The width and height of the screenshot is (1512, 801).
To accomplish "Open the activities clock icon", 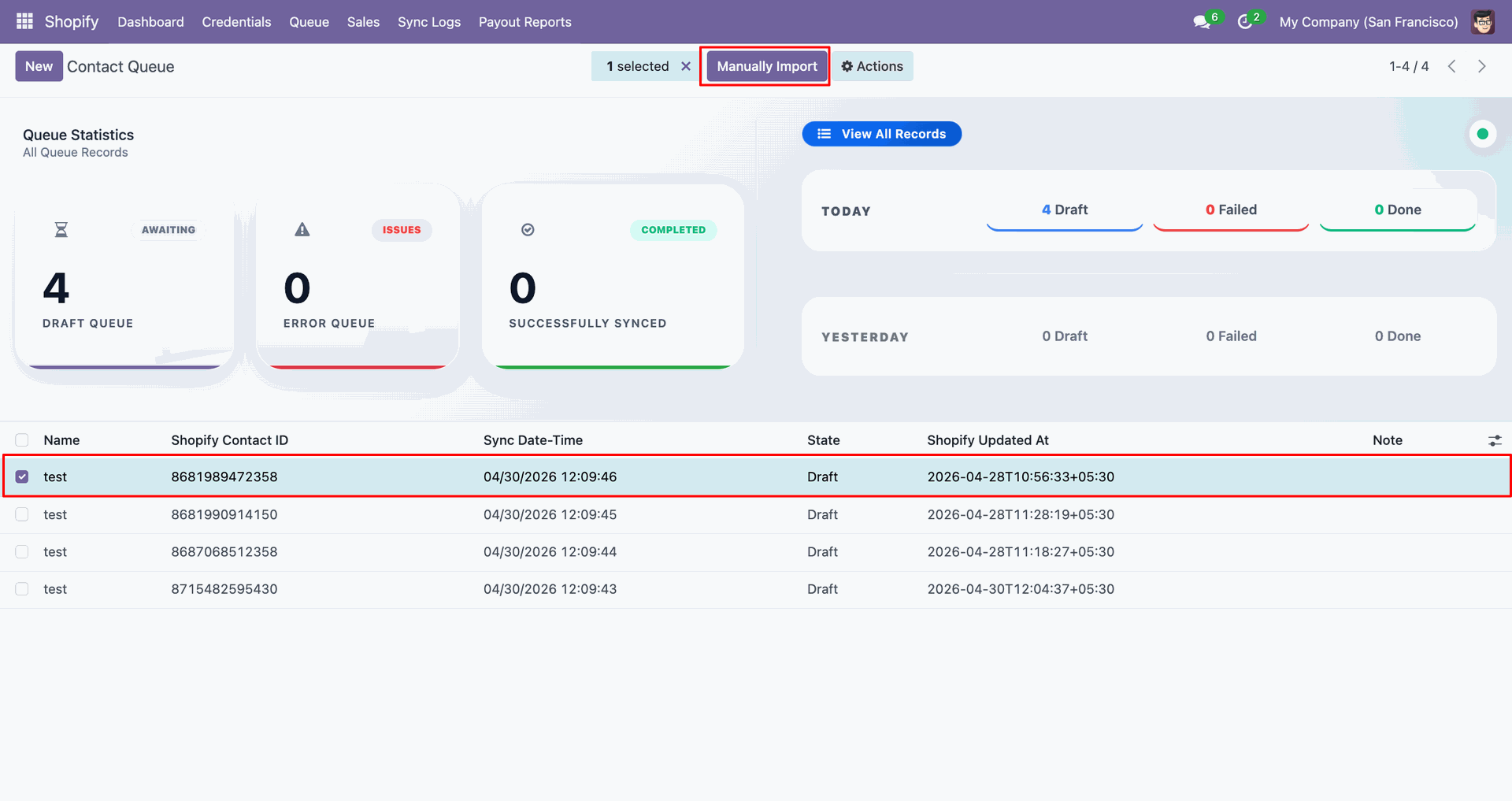I will [1245, 22].
